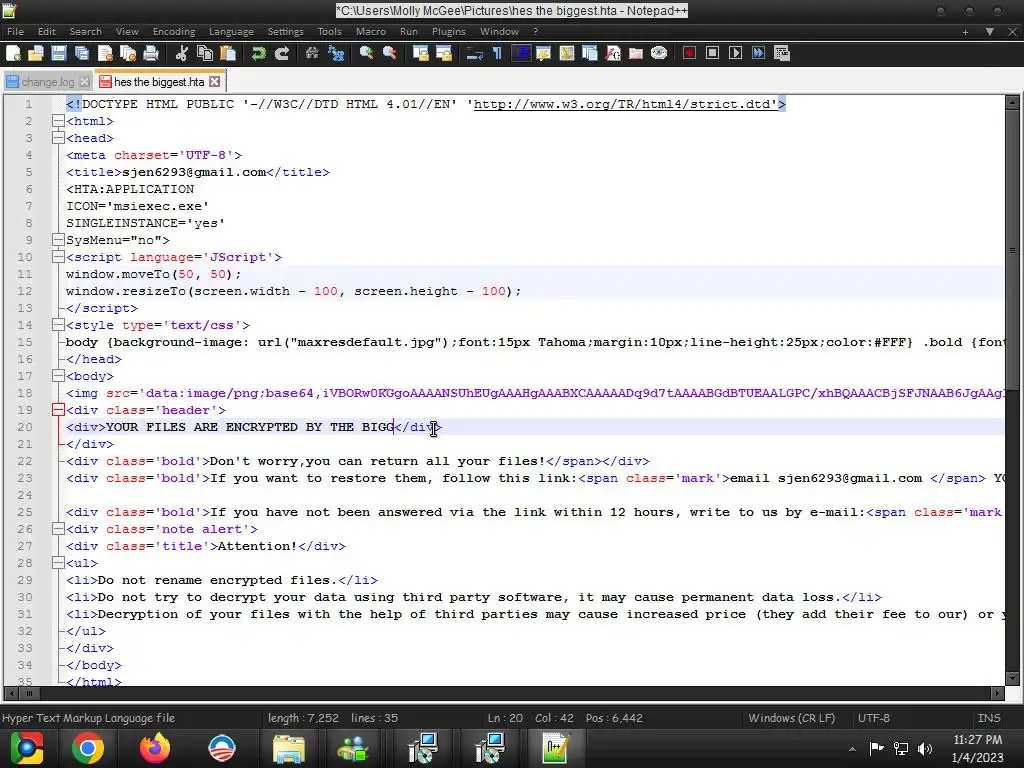Toggle the Indent Guide icon
The image size is (1024, 768).
coord(520,54)
